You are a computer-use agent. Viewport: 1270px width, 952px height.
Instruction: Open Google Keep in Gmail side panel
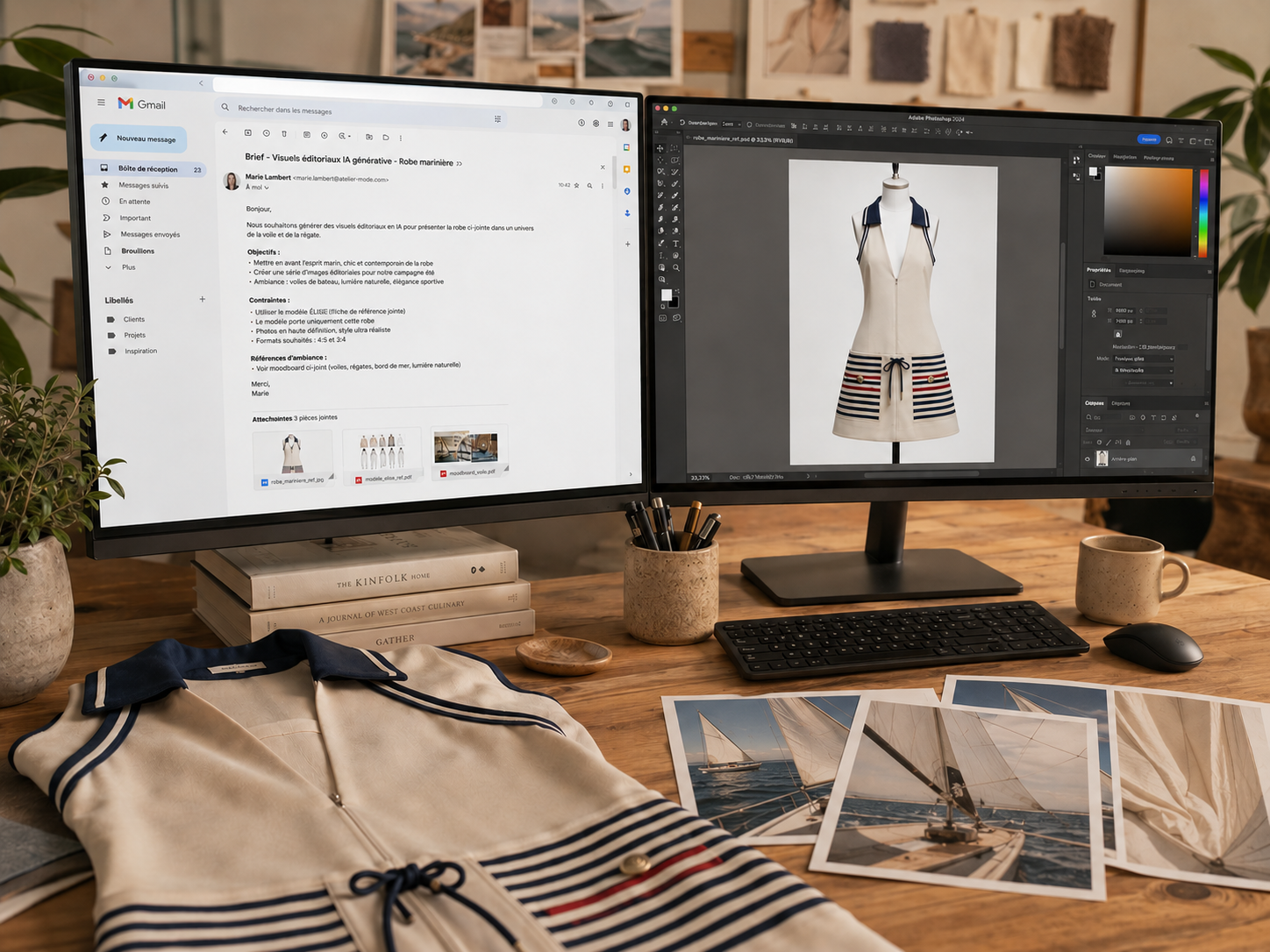point(626,169)
